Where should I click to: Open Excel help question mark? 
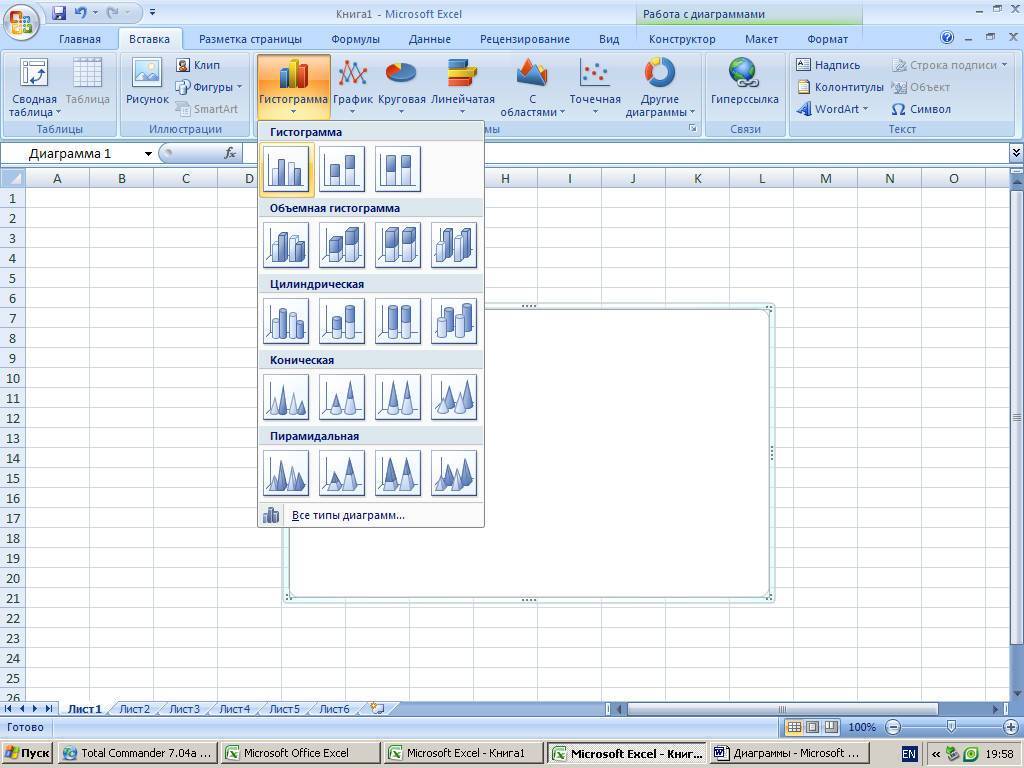947,37
